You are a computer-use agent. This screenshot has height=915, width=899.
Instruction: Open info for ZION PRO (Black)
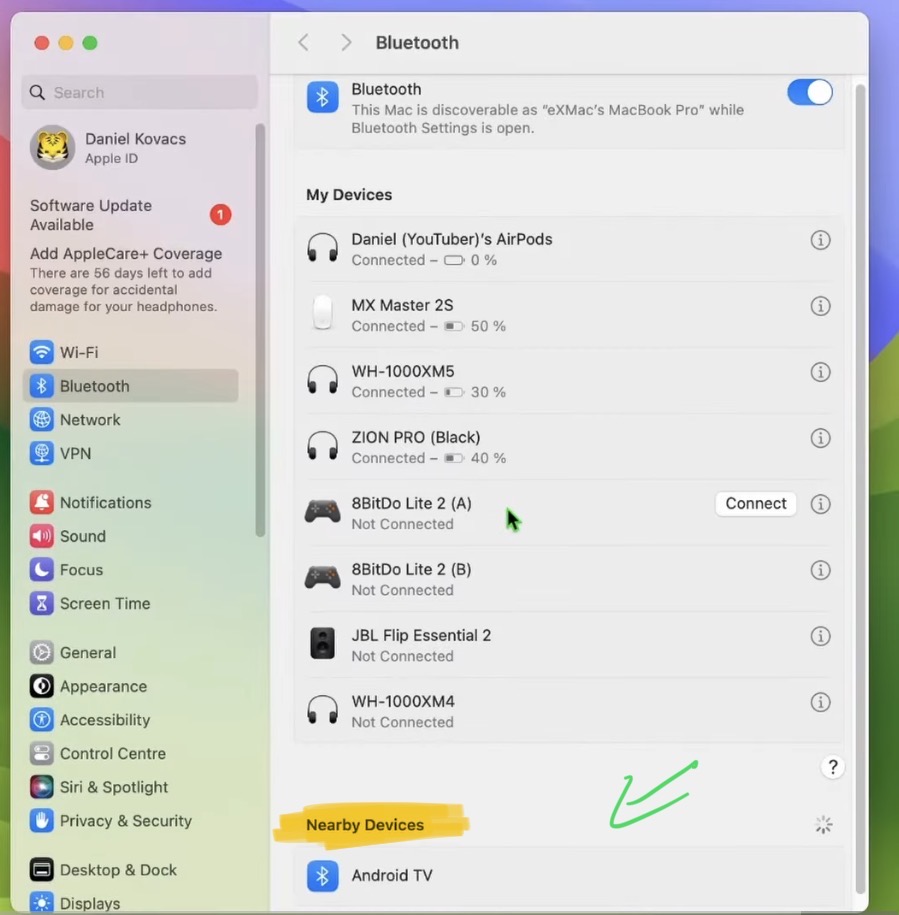point(820,438)
